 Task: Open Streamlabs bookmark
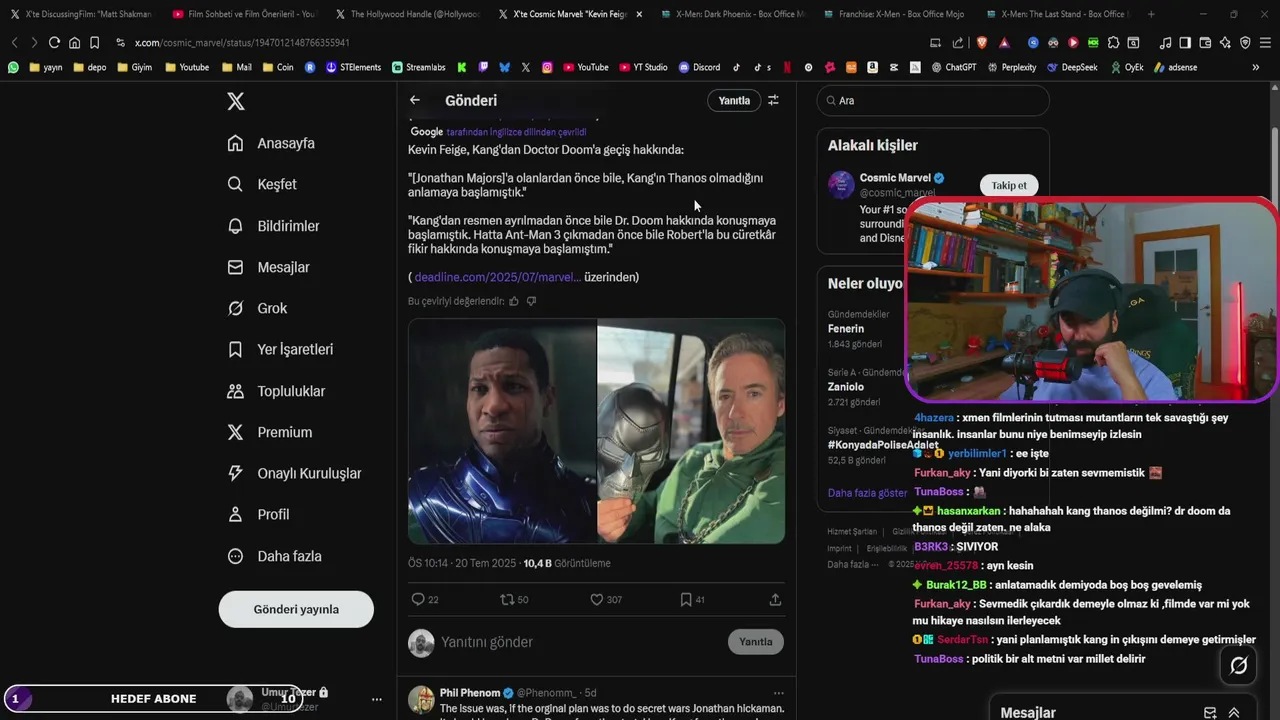point(419,67)
